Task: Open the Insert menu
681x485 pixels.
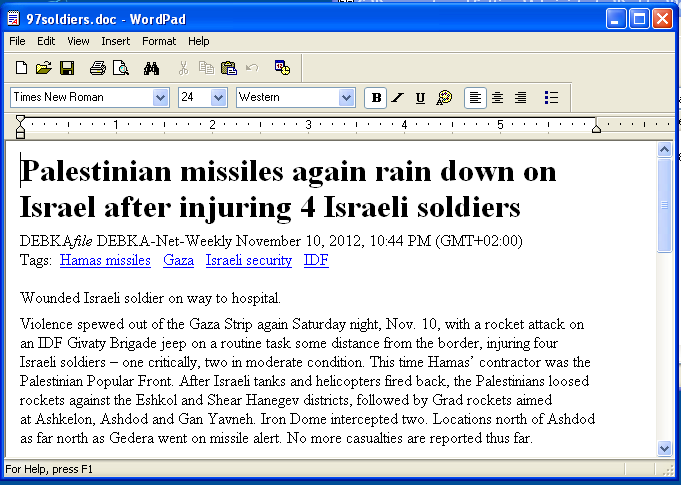Action: pyautogui.click(x=116, y=41)
